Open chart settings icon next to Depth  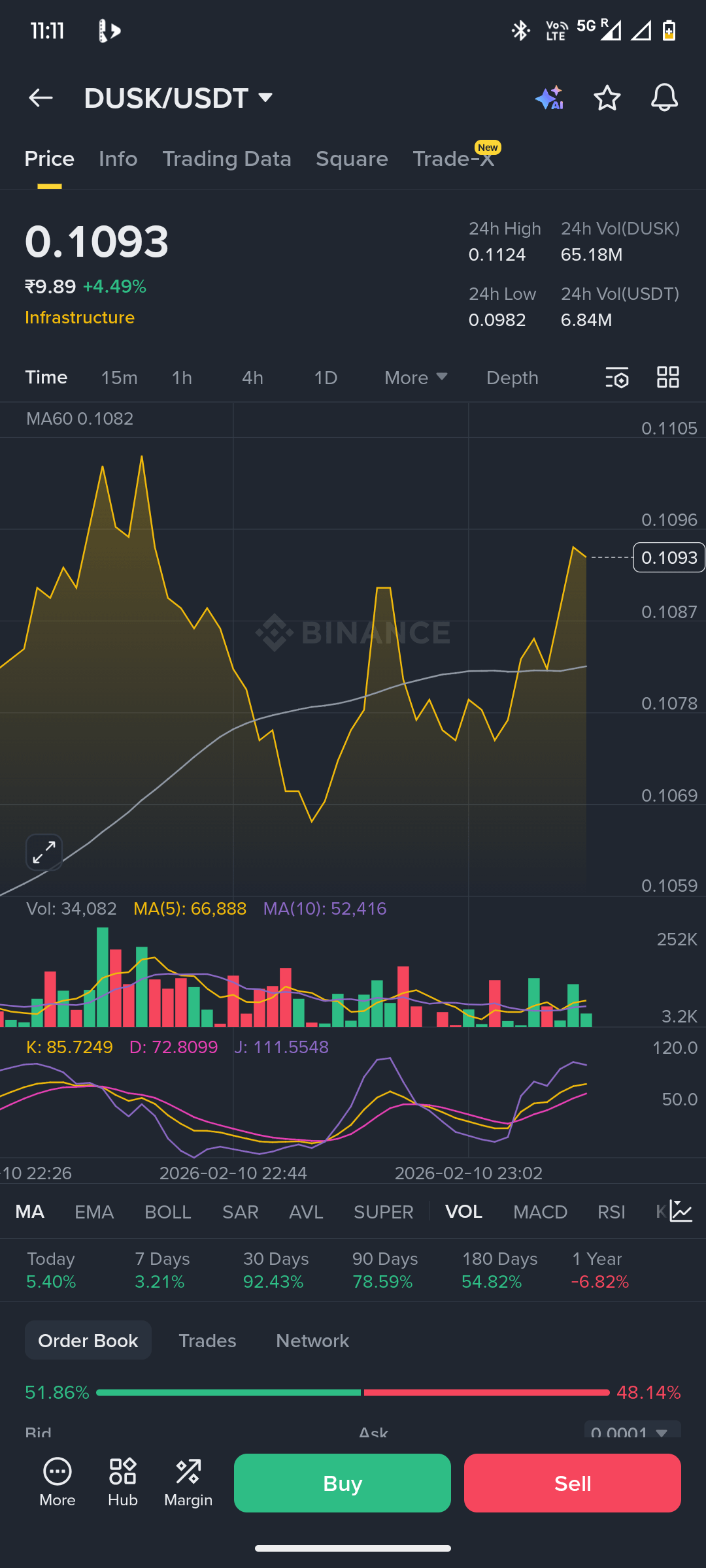tap(617, 378)
